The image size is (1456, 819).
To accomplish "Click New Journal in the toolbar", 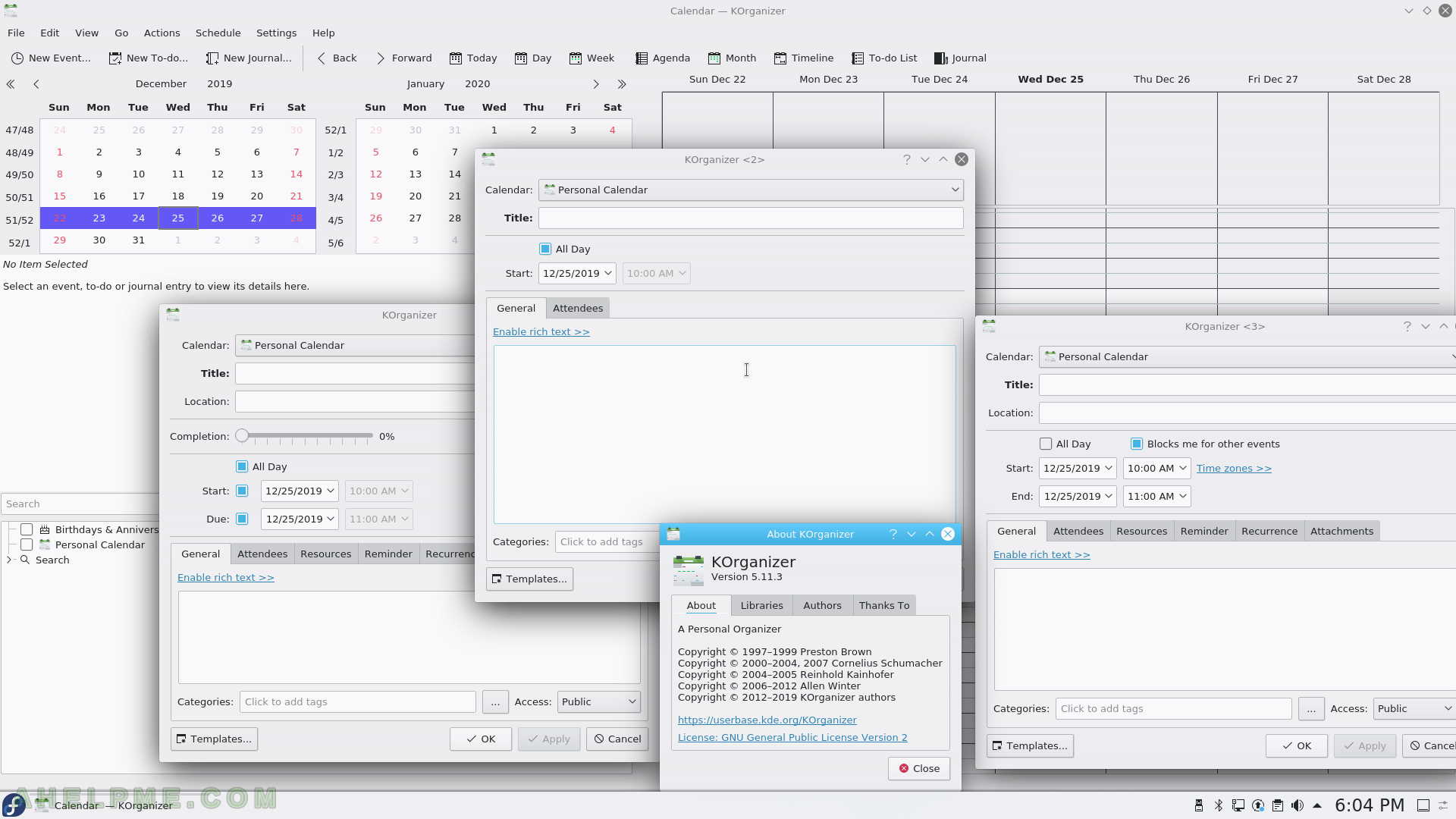I will [249, 58].
